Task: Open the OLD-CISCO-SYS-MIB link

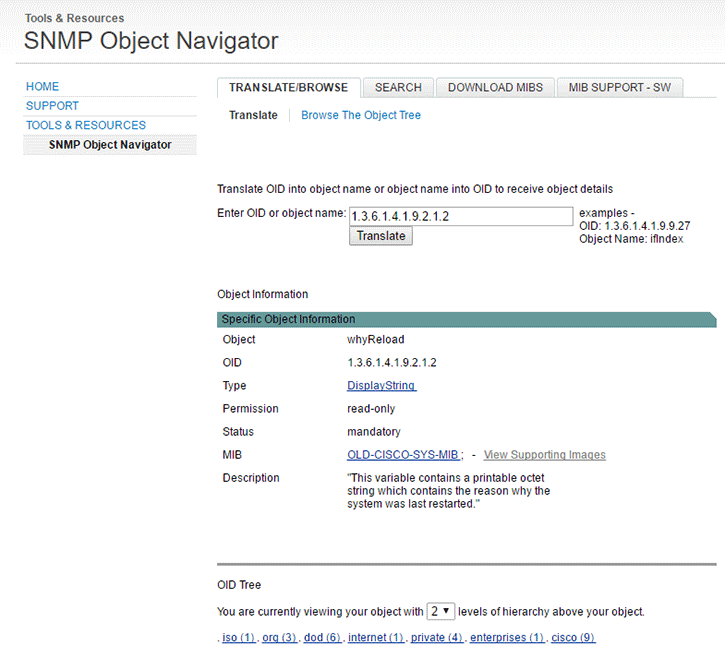Action: [x=404, y=455]
